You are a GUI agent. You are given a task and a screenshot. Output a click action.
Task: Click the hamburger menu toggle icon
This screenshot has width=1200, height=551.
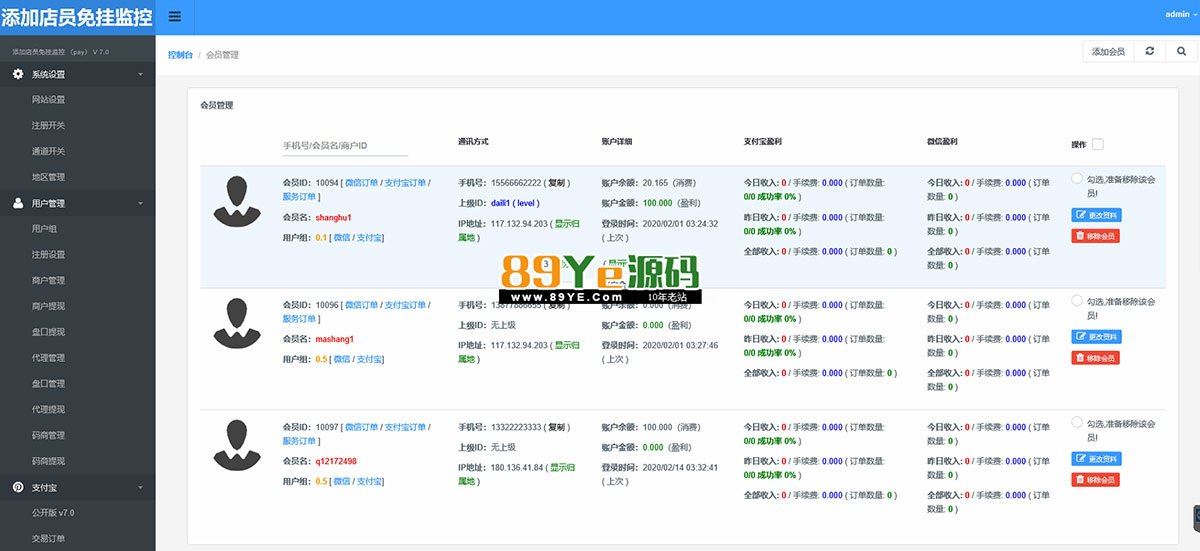point(175,16)
